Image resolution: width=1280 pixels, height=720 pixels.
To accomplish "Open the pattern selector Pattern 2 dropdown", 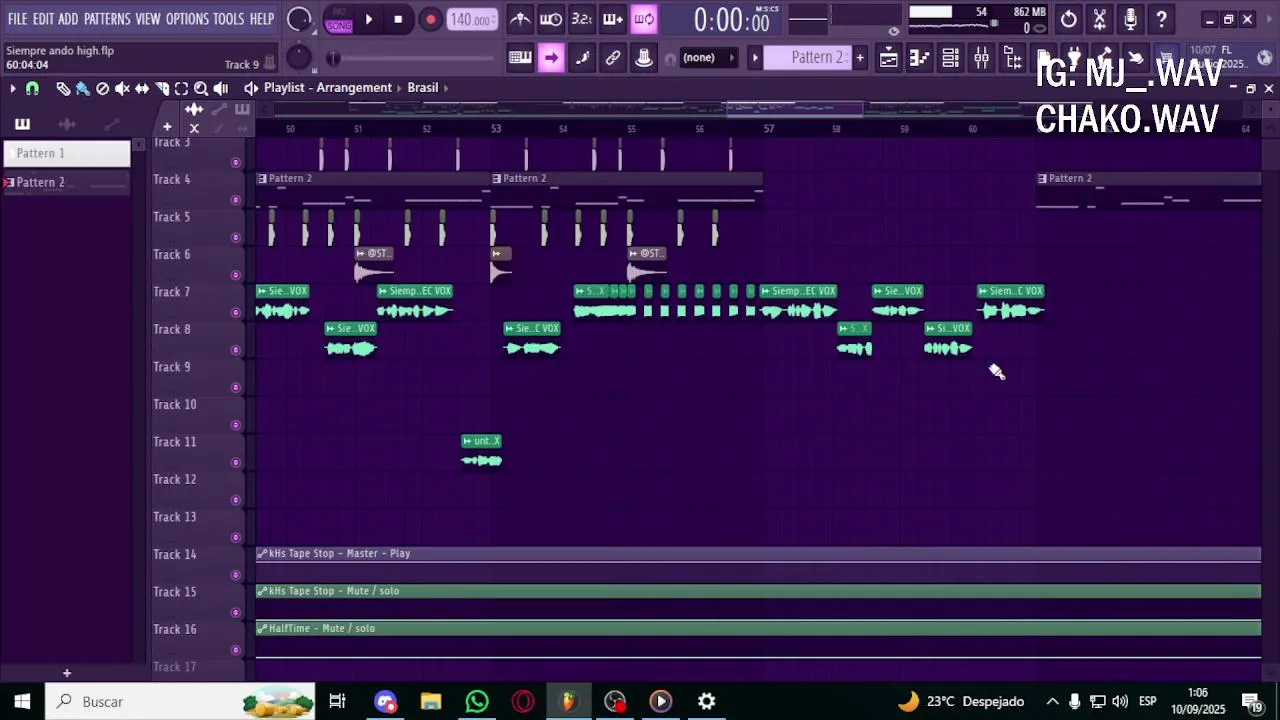I will point(808,58).
